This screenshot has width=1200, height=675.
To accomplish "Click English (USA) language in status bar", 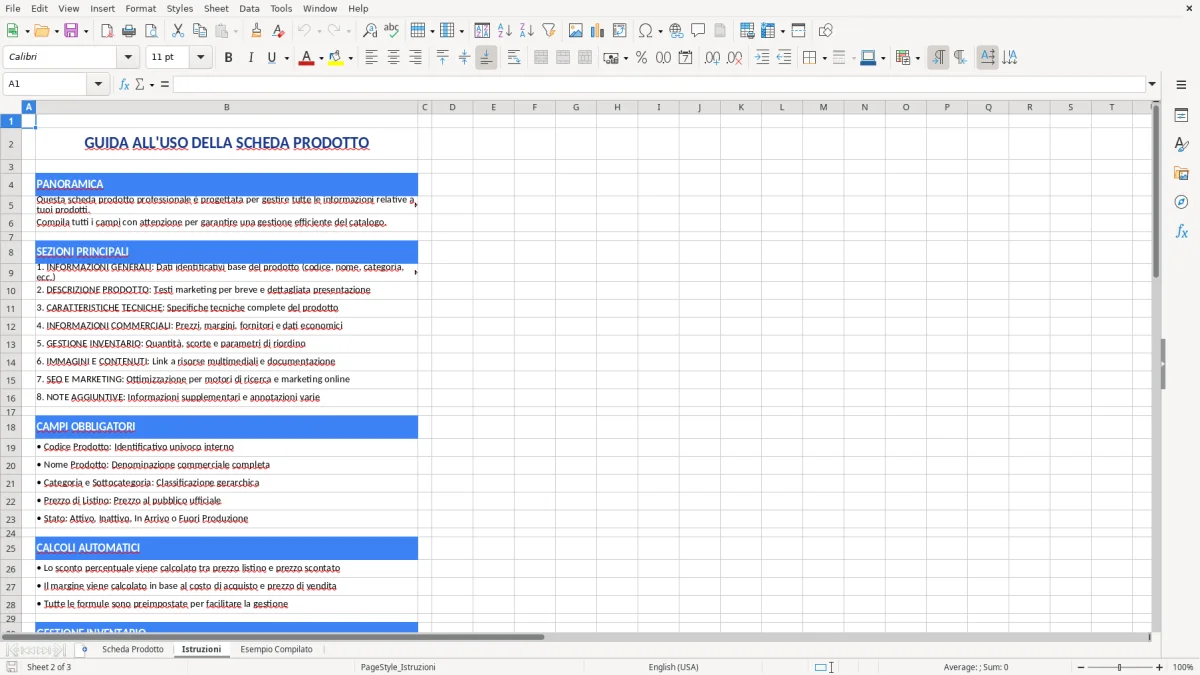I will [674, 667].
